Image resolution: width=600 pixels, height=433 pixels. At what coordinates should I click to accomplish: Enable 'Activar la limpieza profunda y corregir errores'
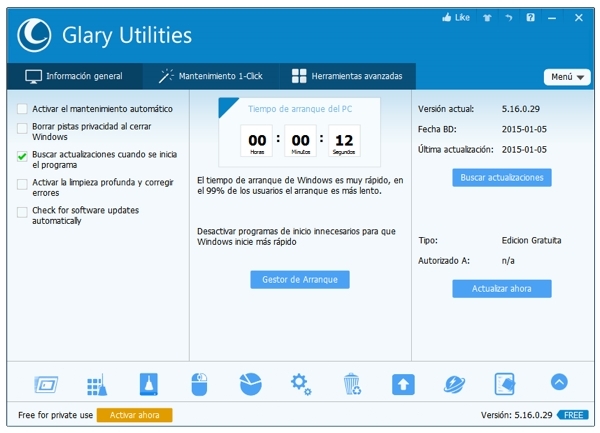pyautogui.click(x=22, y=184)
